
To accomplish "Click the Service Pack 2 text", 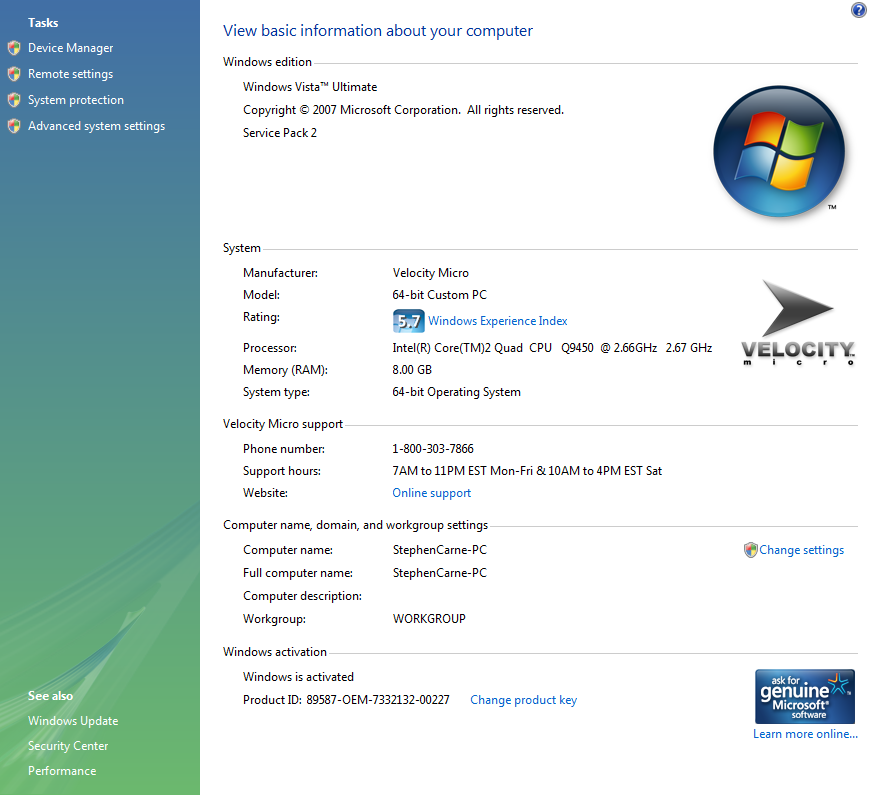I will tap(280, 133).
